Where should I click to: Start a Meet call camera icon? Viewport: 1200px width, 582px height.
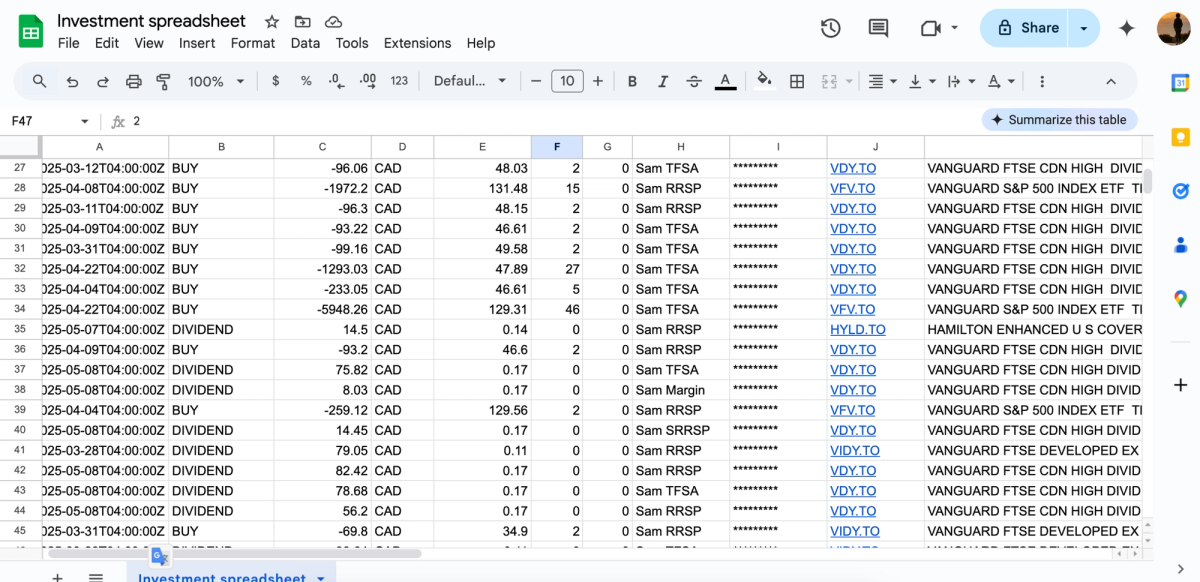click(x=931, y=28)
